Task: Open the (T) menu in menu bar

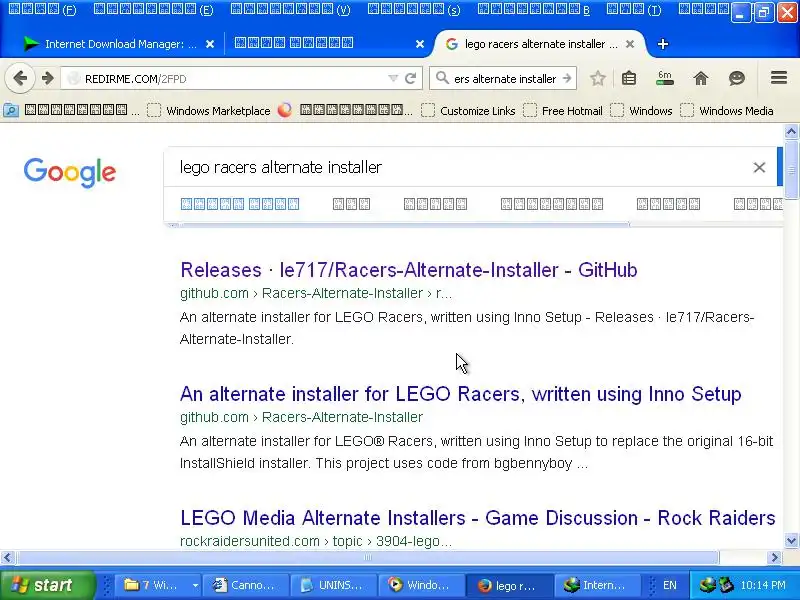Action: tap(634, 10)
